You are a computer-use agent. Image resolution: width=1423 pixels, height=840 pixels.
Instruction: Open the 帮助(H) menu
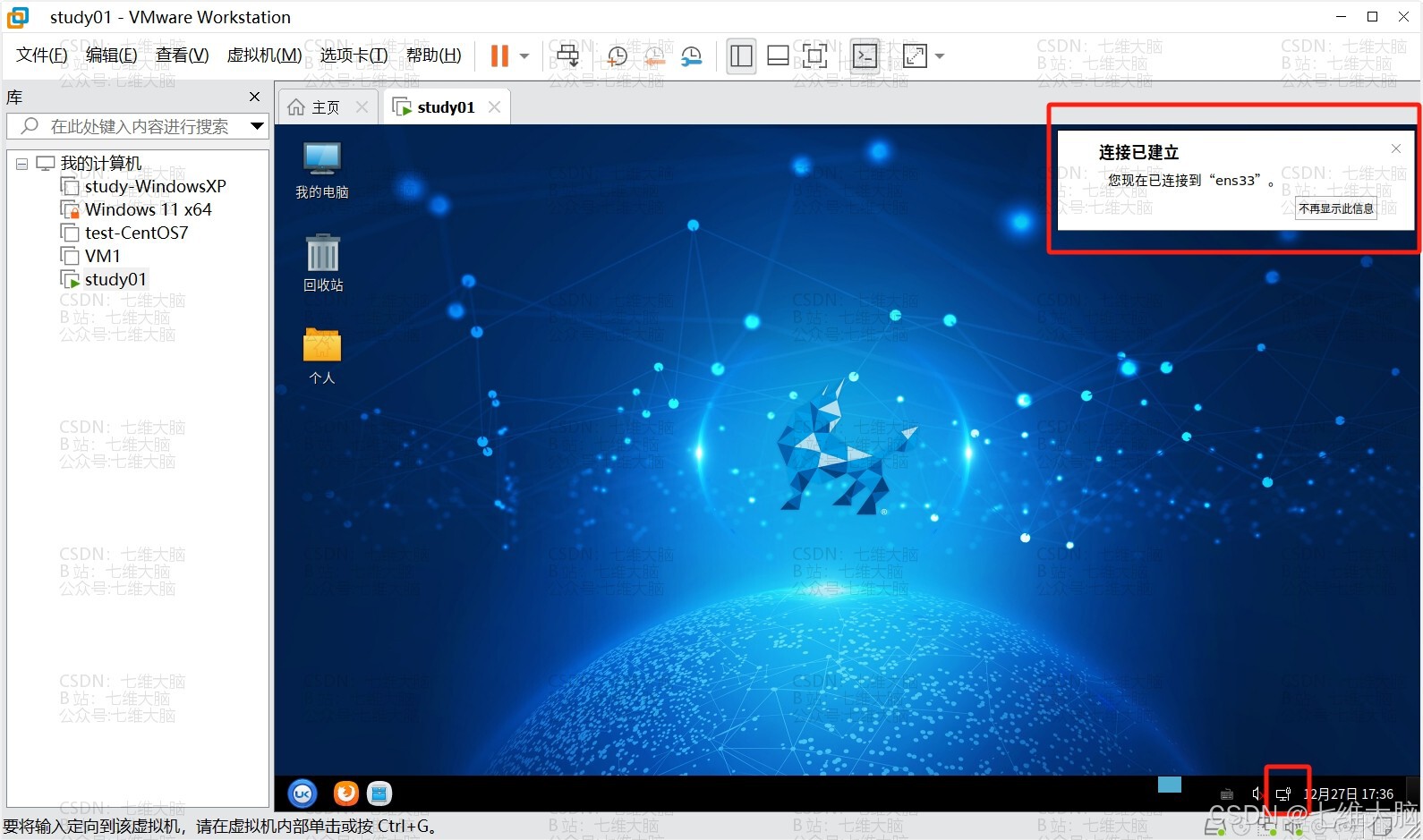[x=434, y=55]
